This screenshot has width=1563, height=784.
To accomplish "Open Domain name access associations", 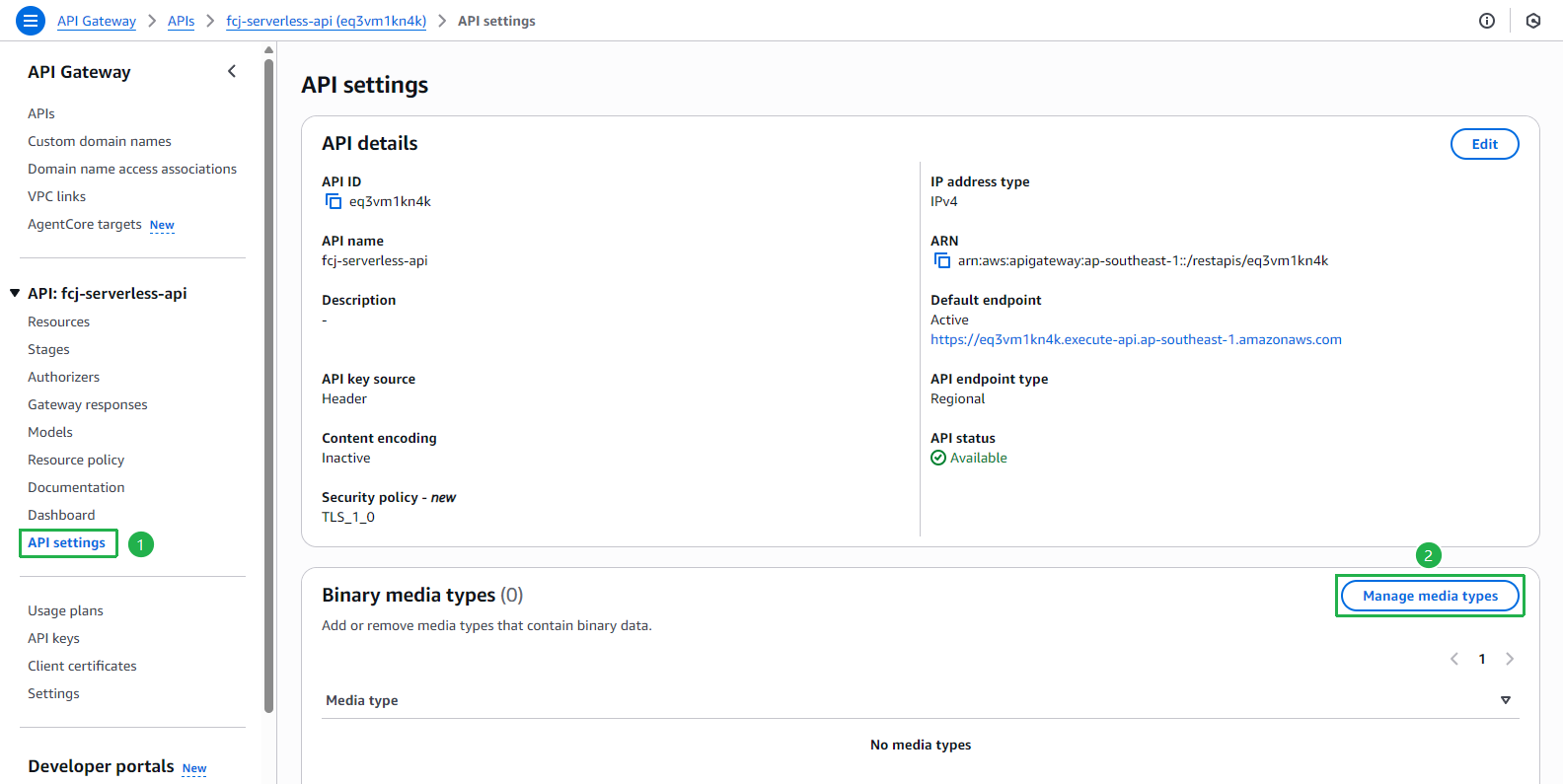I will (x=132, y=169).
